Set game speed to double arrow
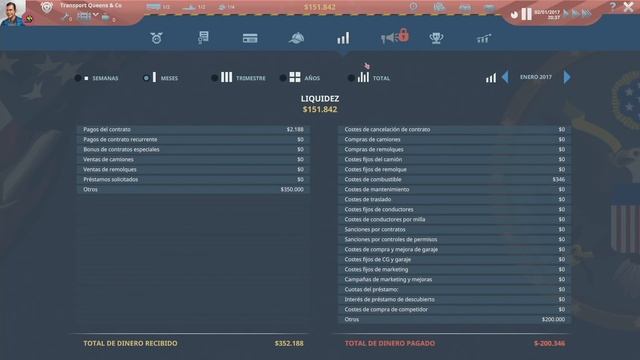Screen dimensions: 640x360 [x=576, y=13]
